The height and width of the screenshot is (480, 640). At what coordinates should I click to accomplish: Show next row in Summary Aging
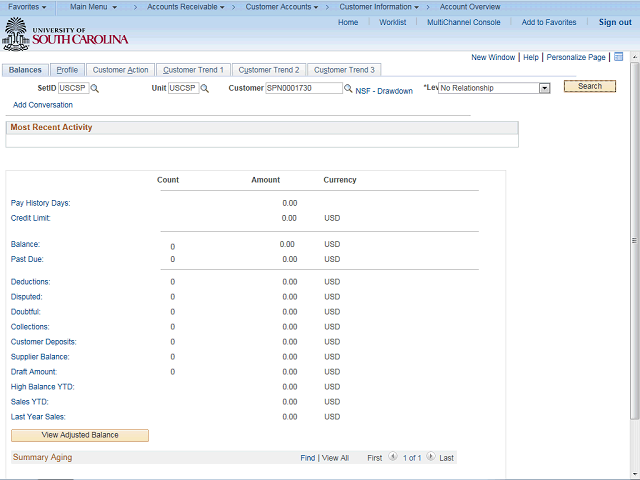[x=431, y=456]
